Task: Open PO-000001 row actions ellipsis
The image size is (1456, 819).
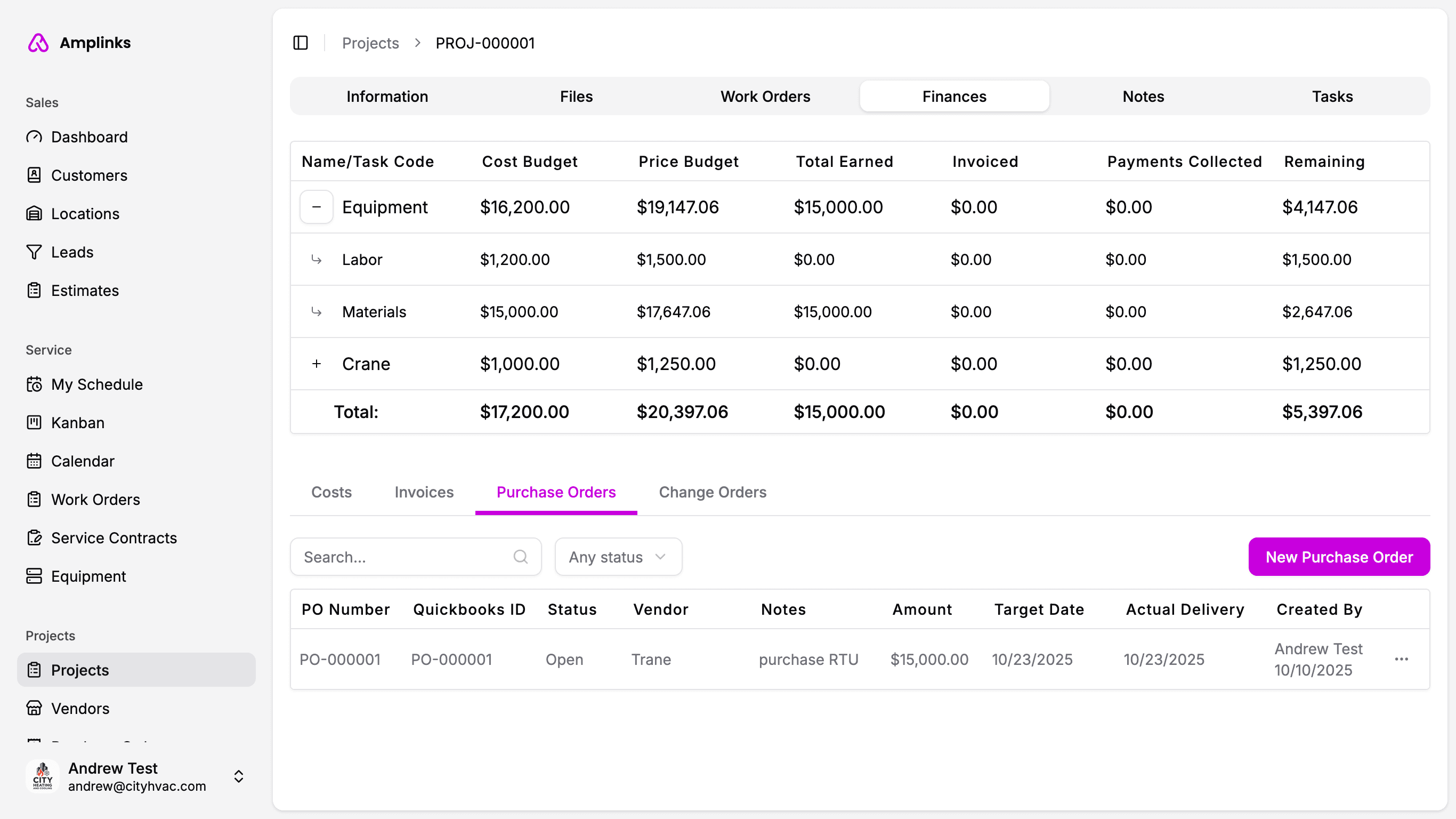Action: [1401, 660]
